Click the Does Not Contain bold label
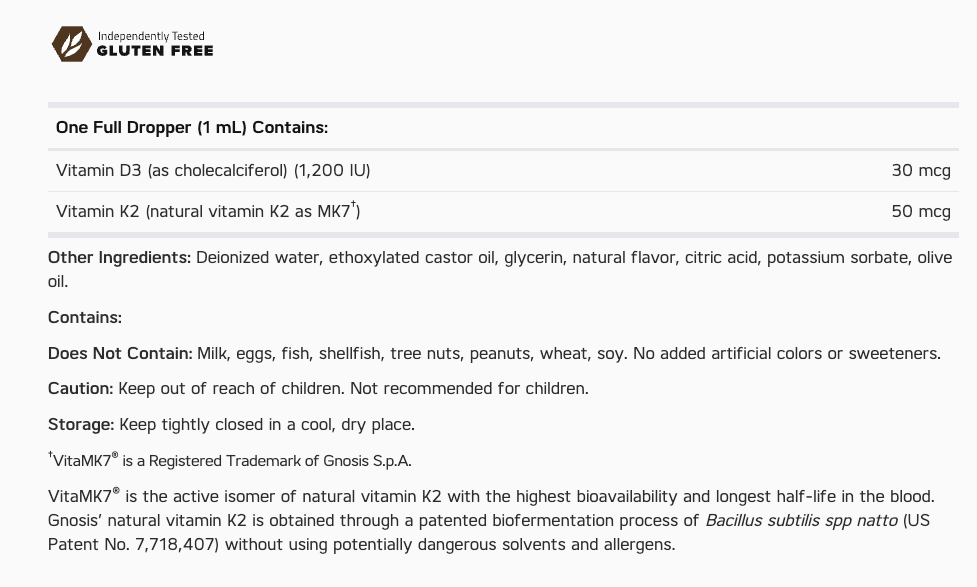This screenshot has height=587, width=977. point(120,353)
